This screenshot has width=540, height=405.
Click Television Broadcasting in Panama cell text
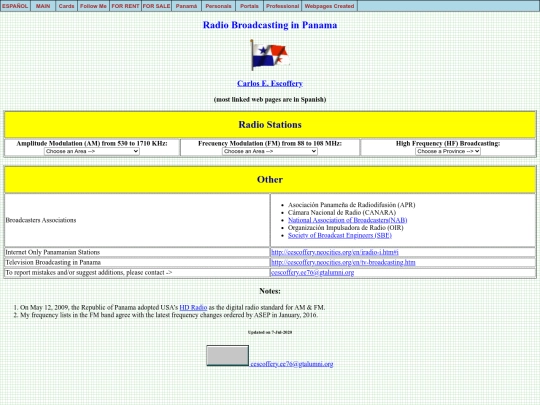point(53,262)
